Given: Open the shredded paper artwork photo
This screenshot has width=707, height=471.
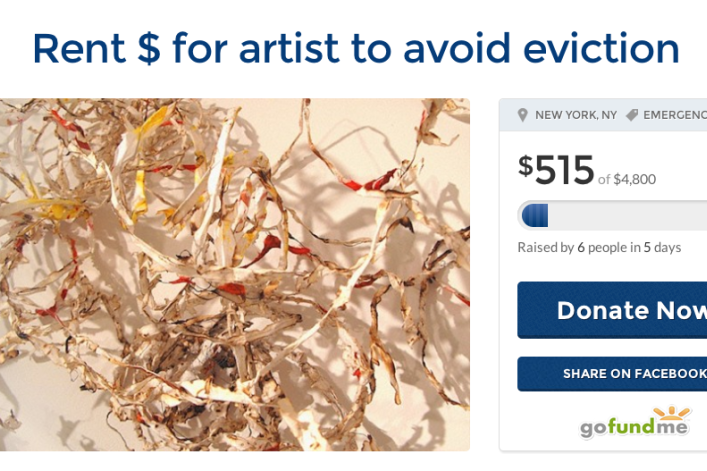Looking at the screenshot, I should click(234, 274).
